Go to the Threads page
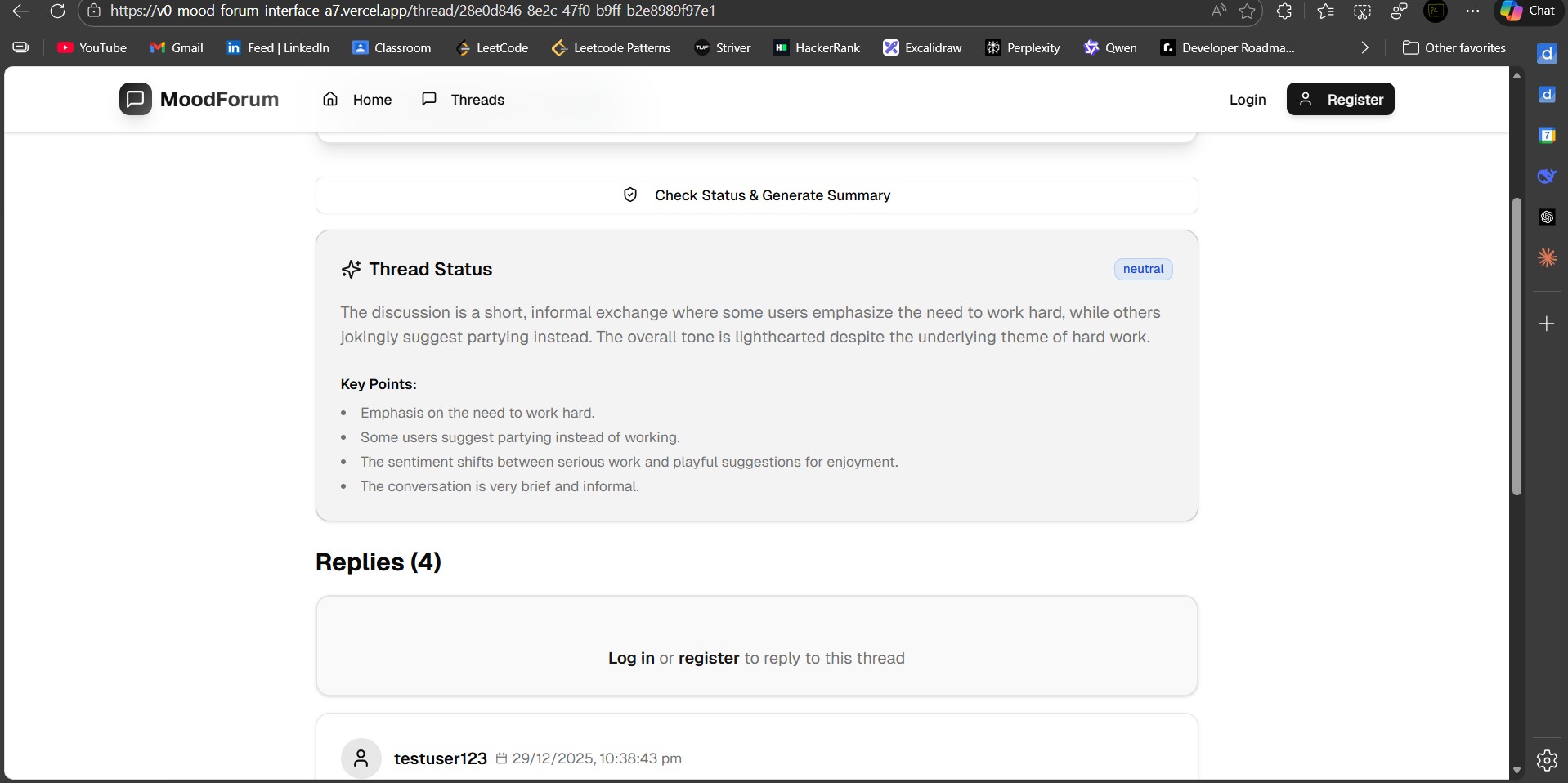The height and width of the screenshot is (783, 1568). coord(463,100)
